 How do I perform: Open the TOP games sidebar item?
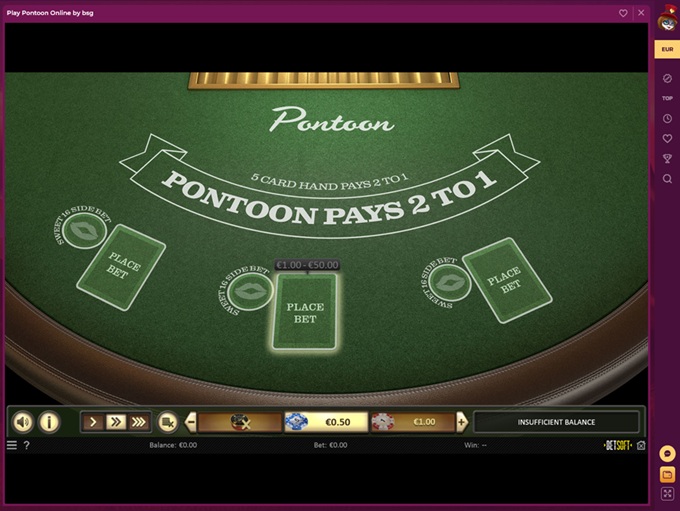tap(667, 98)
